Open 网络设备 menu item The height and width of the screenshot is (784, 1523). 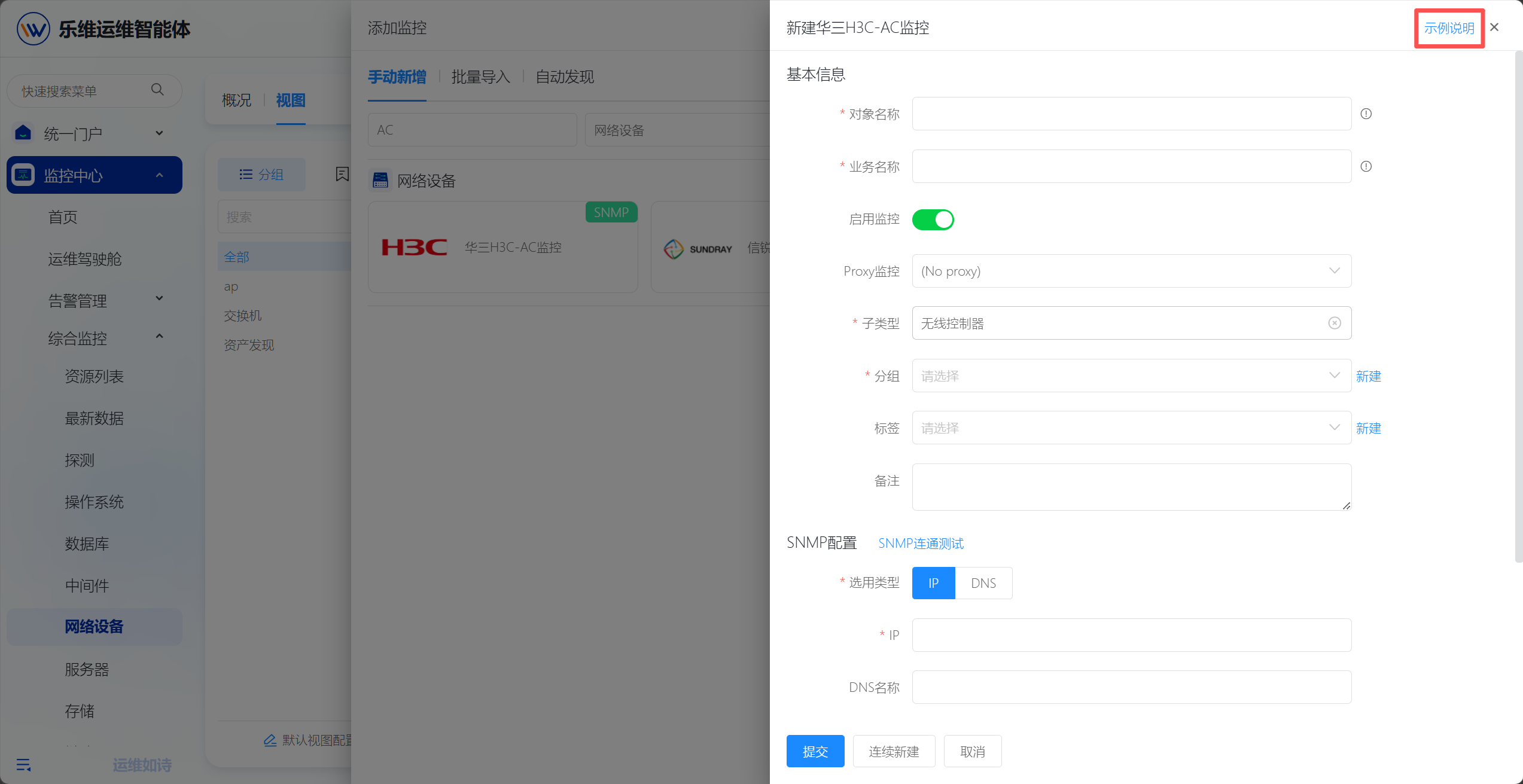point(94,627)
